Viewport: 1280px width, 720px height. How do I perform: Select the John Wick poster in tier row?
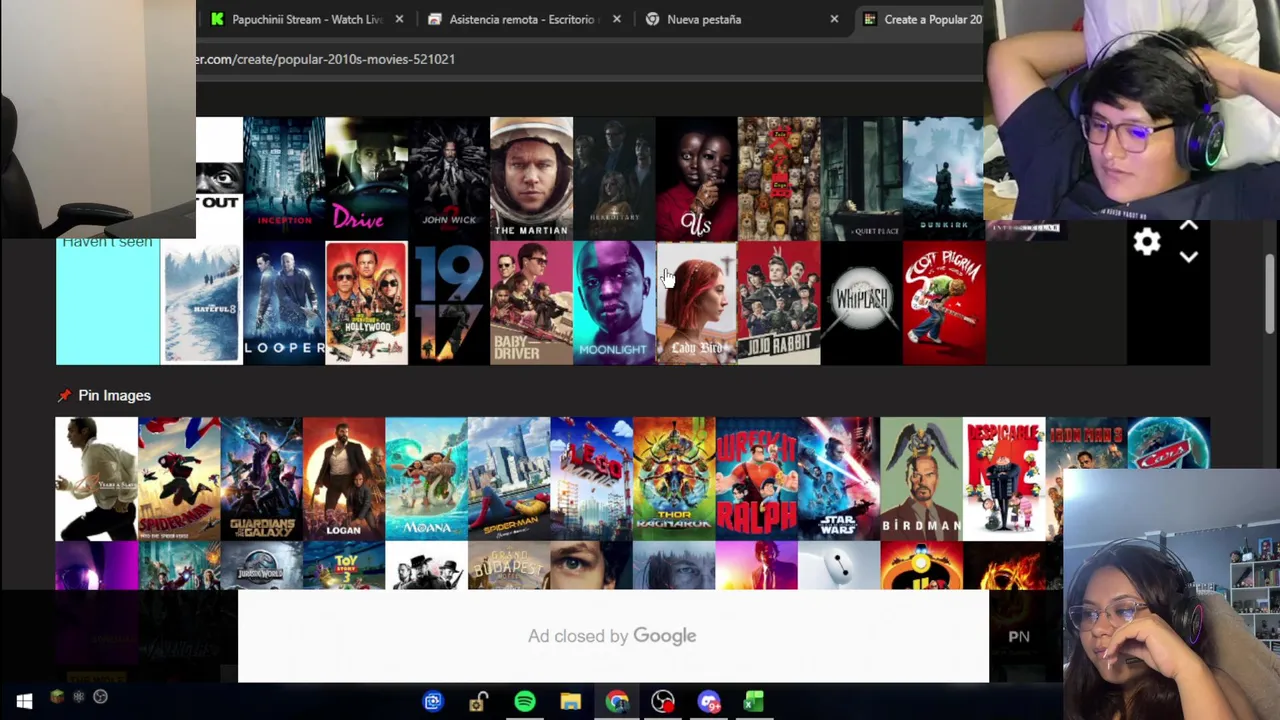pos(449,178)
